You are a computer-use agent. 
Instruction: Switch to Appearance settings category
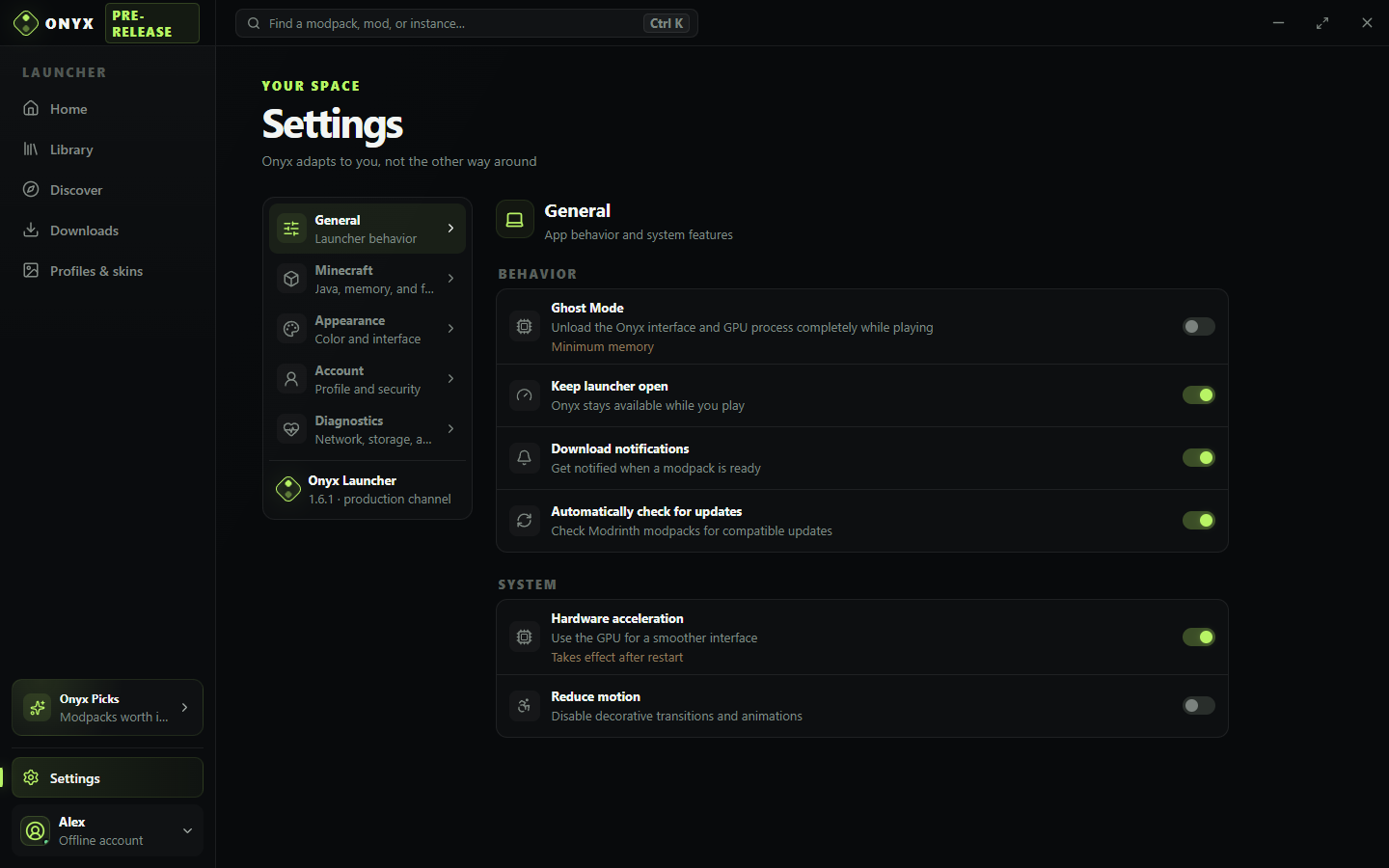tap(368, 329)
